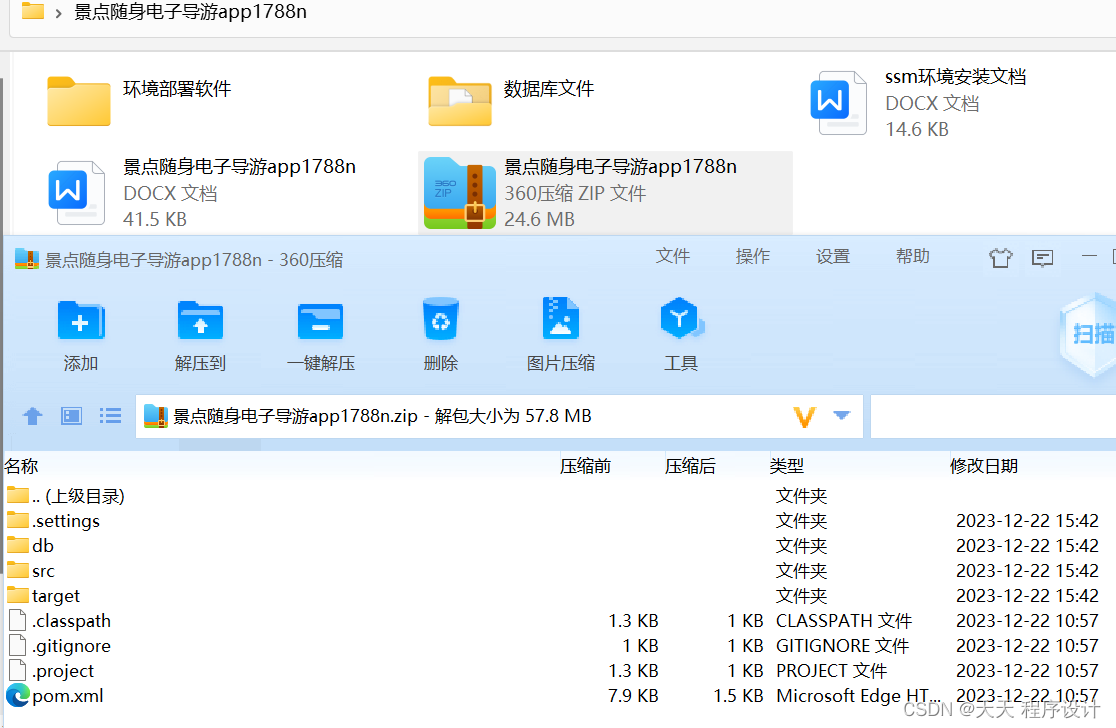The width and height of the screenshot is (1116, 728).
Task: Minimize the 360压缩 window
Action: pyautogui.click(x=1089, y=255)
